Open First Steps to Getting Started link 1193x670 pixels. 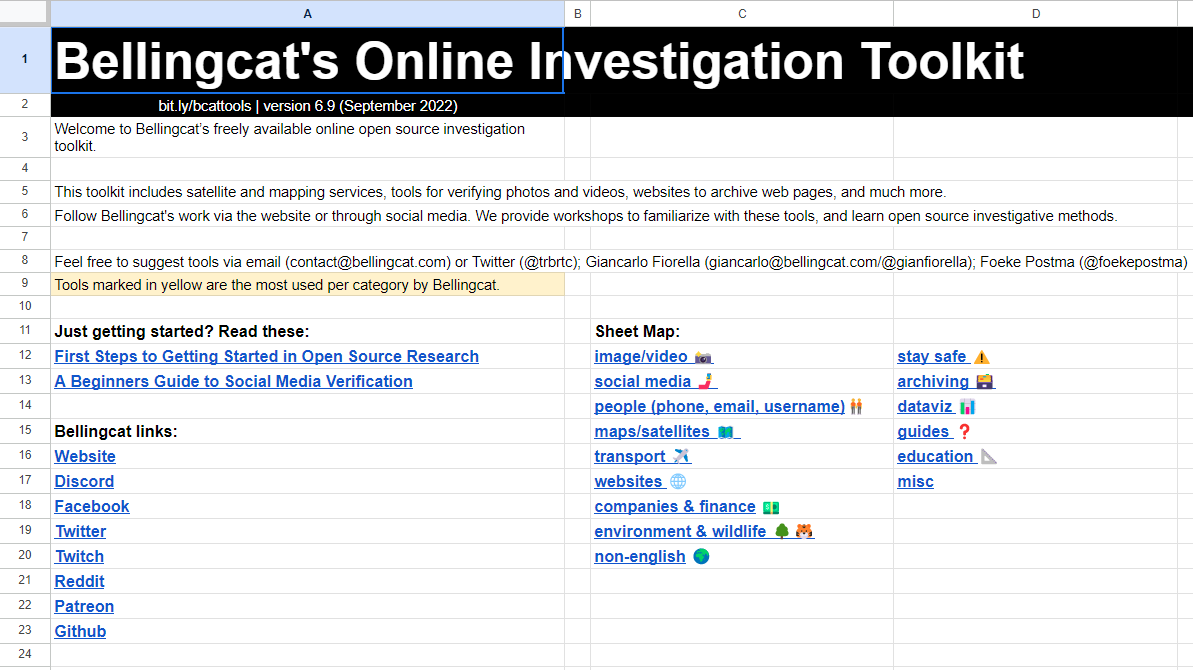point(266,357)
